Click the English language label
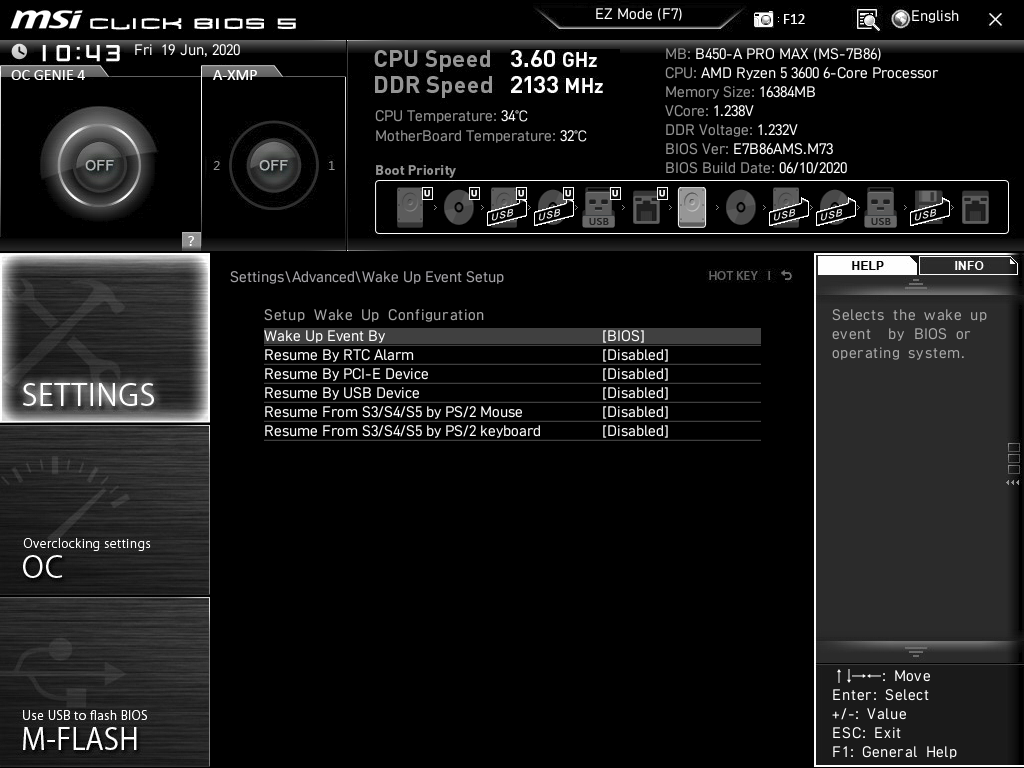 tap(935, 16)
